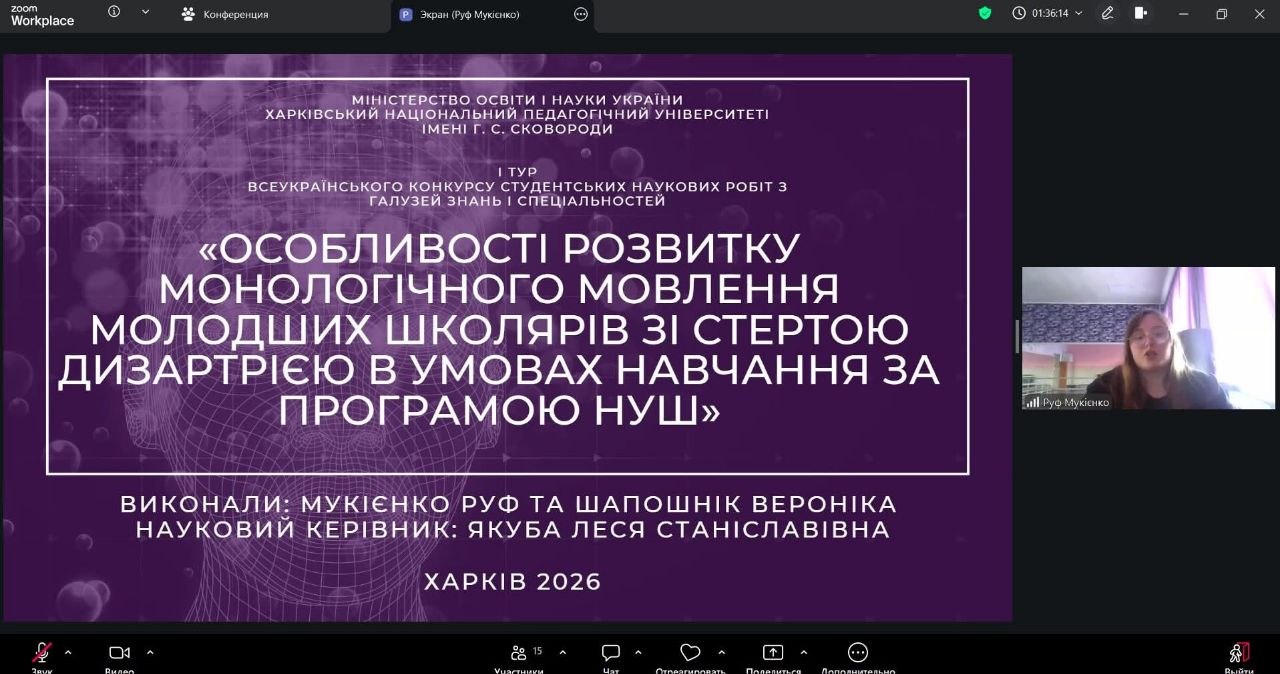Open the three-dots menu on screen share tab
The width and height of the screenshot is (1280, 674).
click(x=581, y=14)
